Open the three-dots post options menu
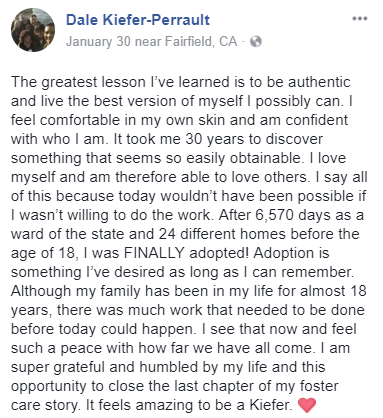Viewport: 383px width, 418px height. click(360, 19)
